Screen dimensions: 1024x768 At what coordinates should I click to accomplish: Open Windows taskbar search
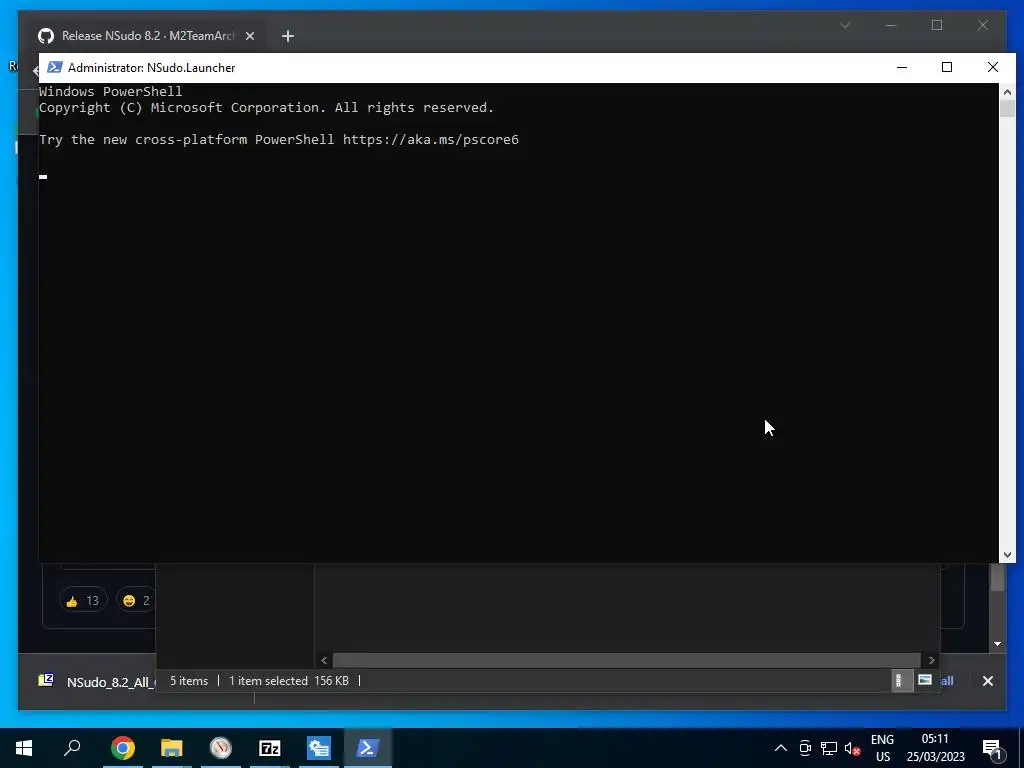click(x=72, y=748)
